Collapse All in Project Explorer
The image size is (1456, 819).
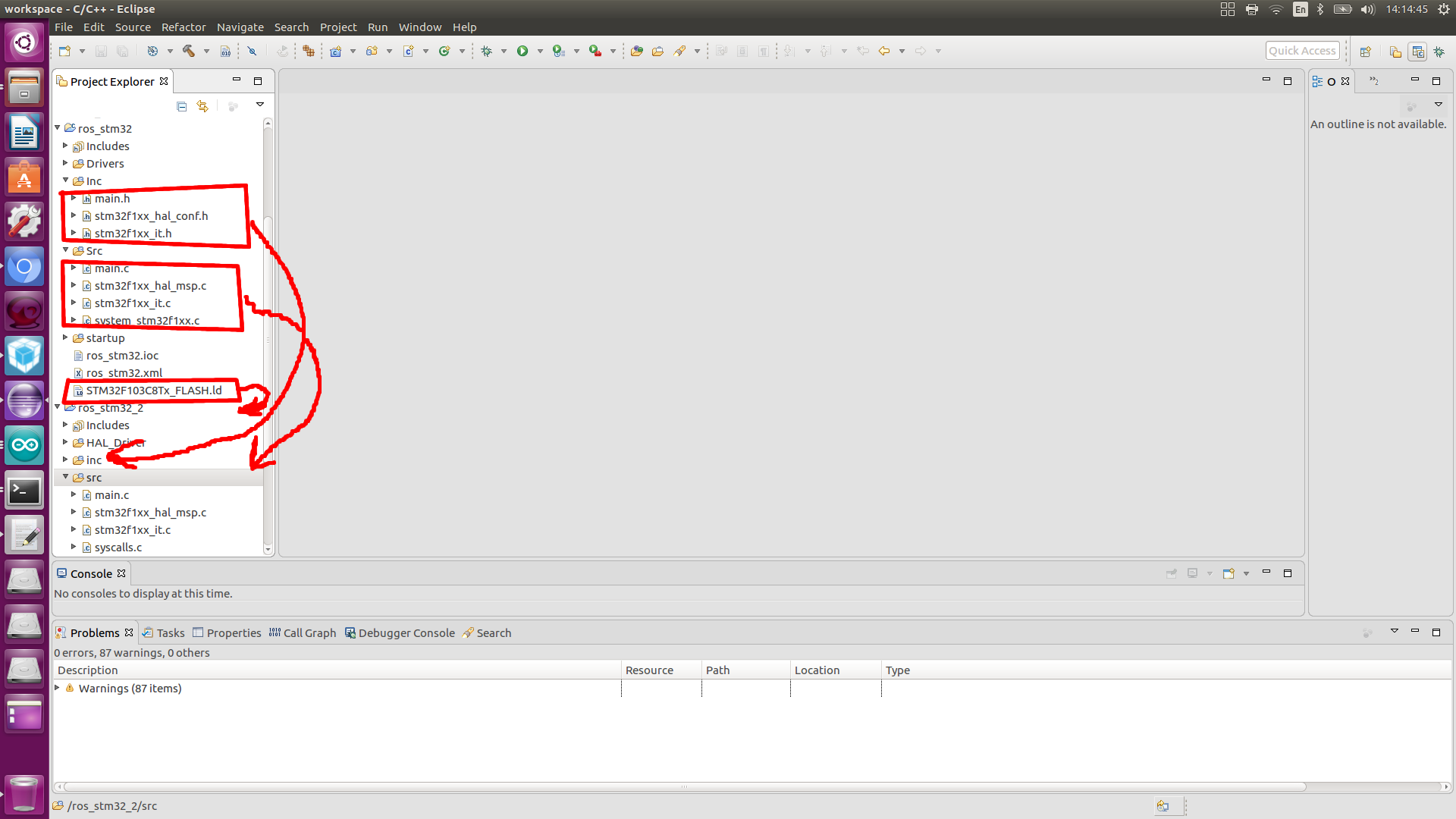[181, 106]
